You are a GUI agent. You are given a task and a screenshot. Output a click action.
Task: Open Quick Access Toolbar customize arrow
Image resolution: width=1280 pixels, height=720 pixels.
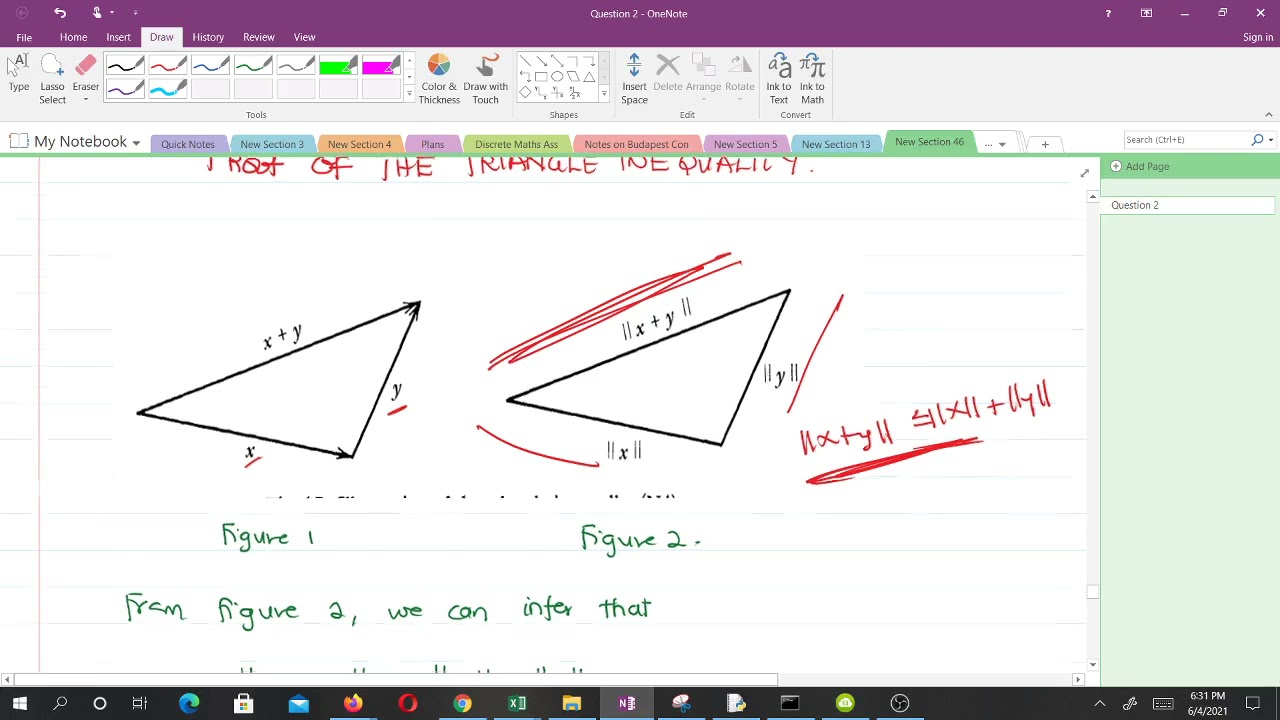[135, 13]
